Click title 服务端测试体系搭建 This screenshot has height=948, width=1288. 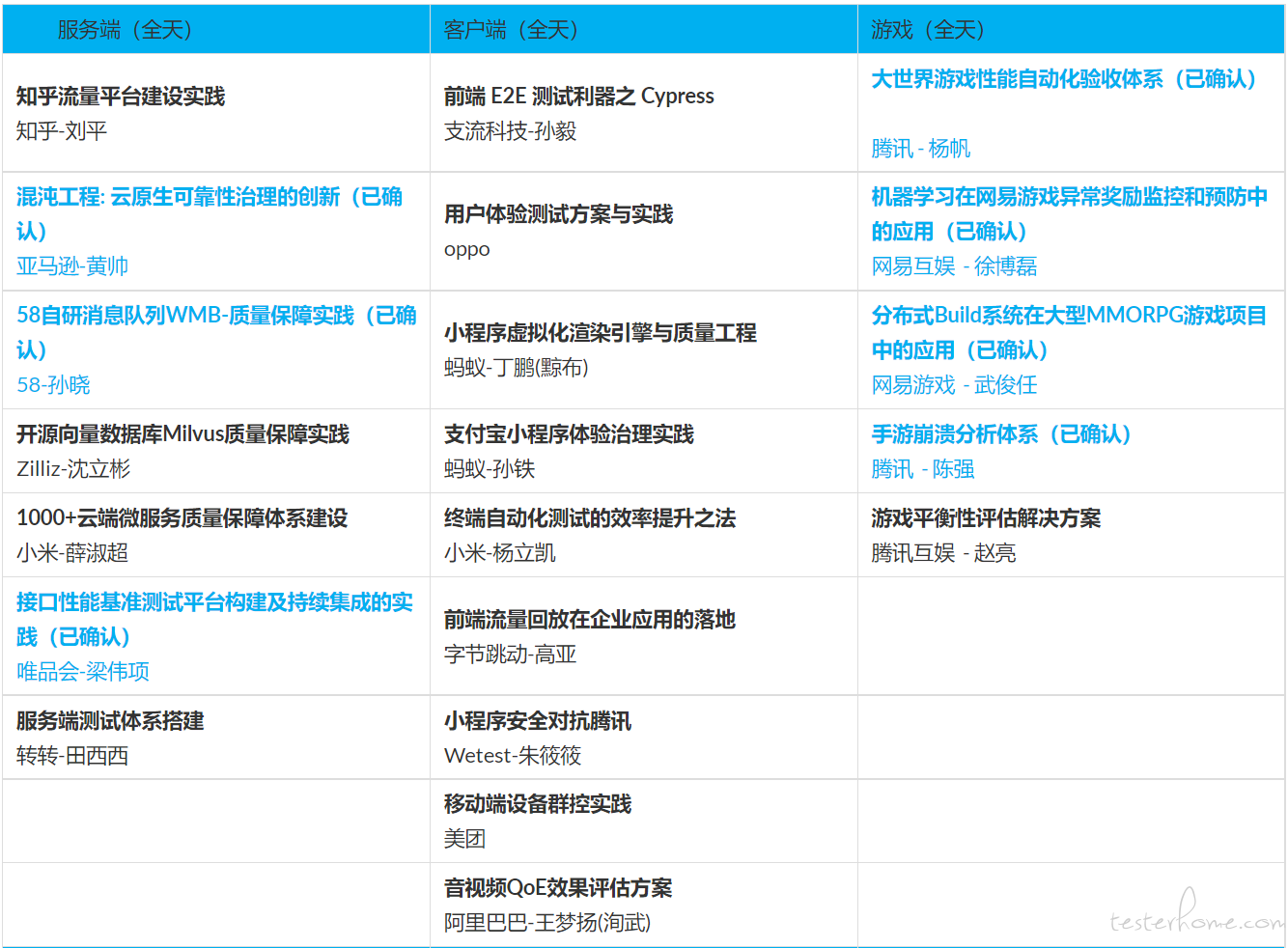[110, 721]
